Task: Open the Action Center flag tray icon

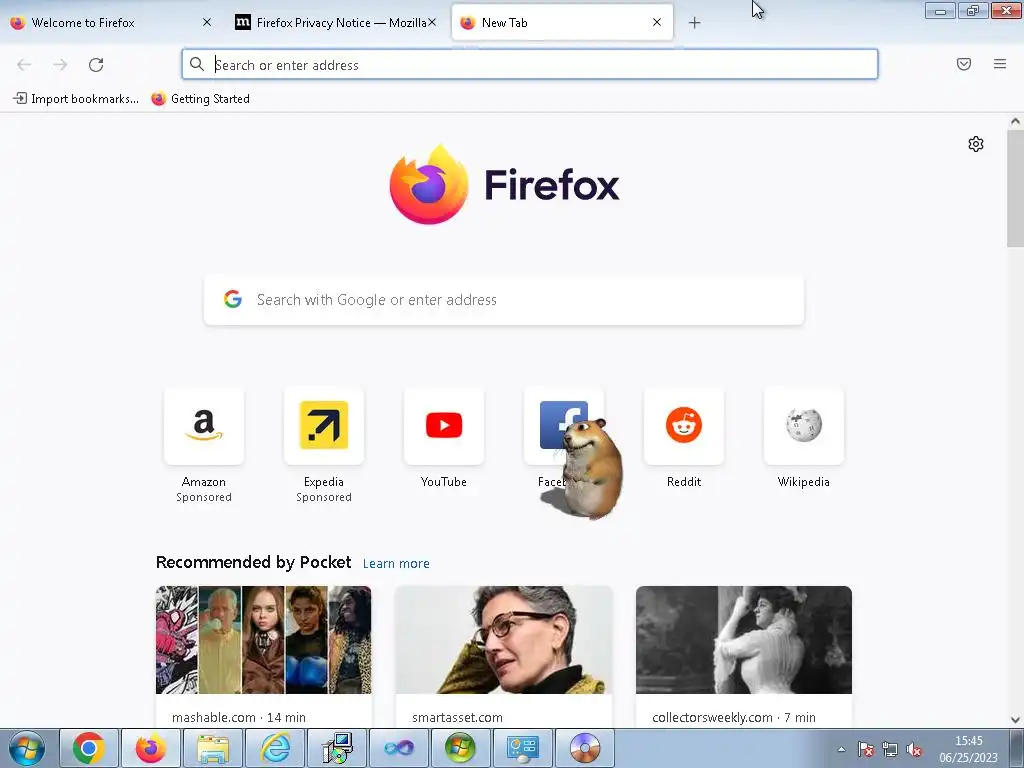Action: pyautogui.click(x=865, y=750)
